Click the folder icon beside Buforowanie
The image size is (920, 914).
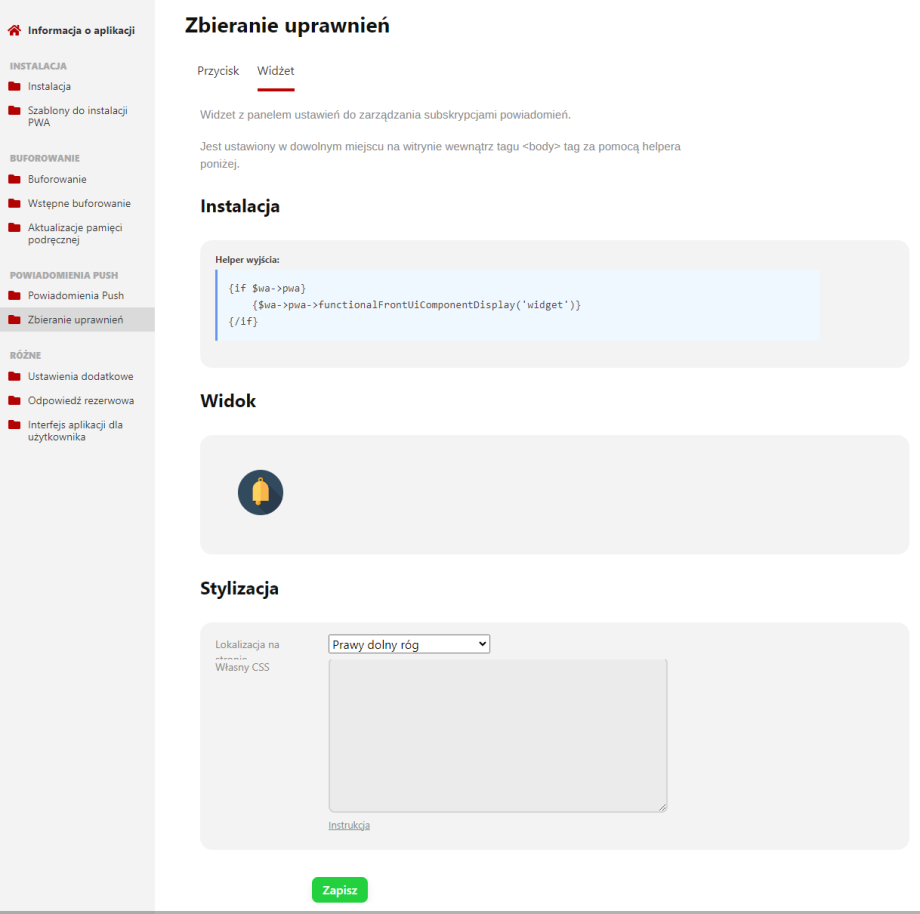click(15, 179)
